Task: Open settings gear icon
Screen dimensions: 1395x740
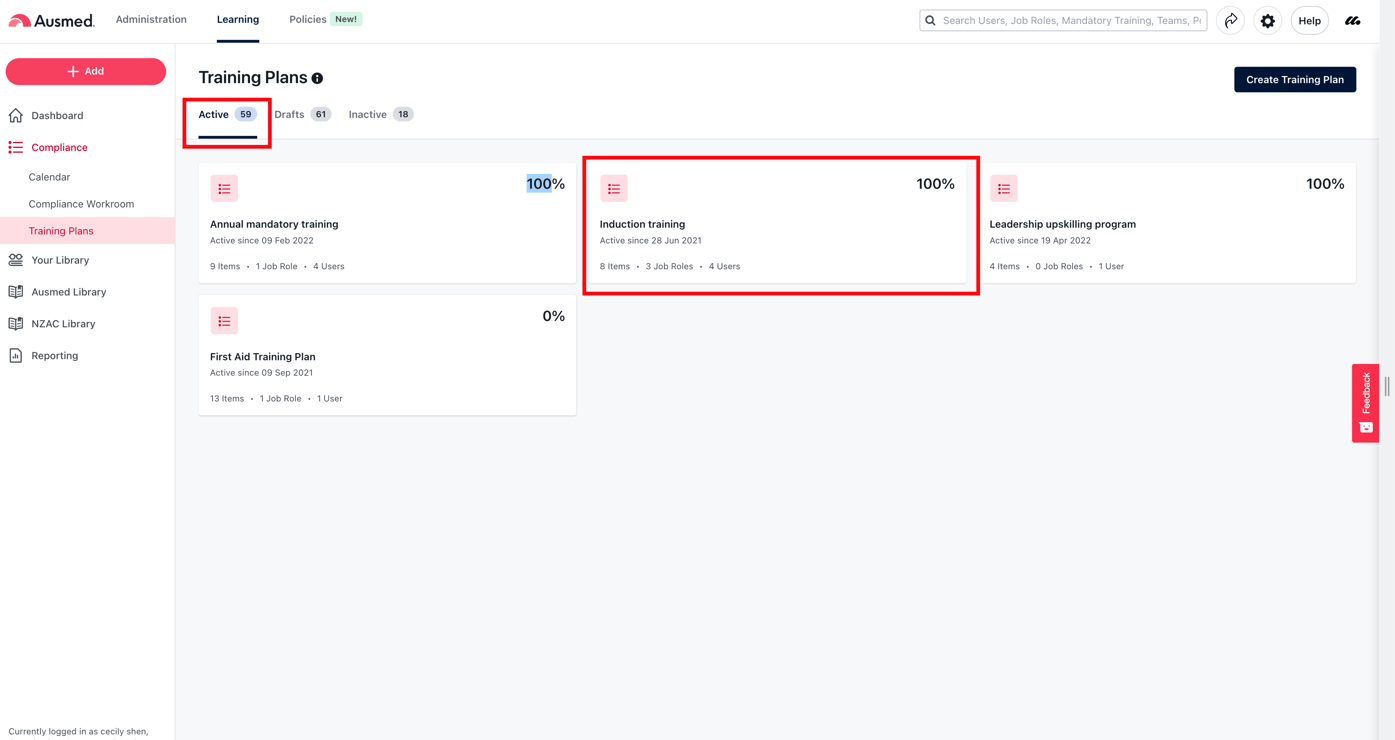Action: (1267, 20)
